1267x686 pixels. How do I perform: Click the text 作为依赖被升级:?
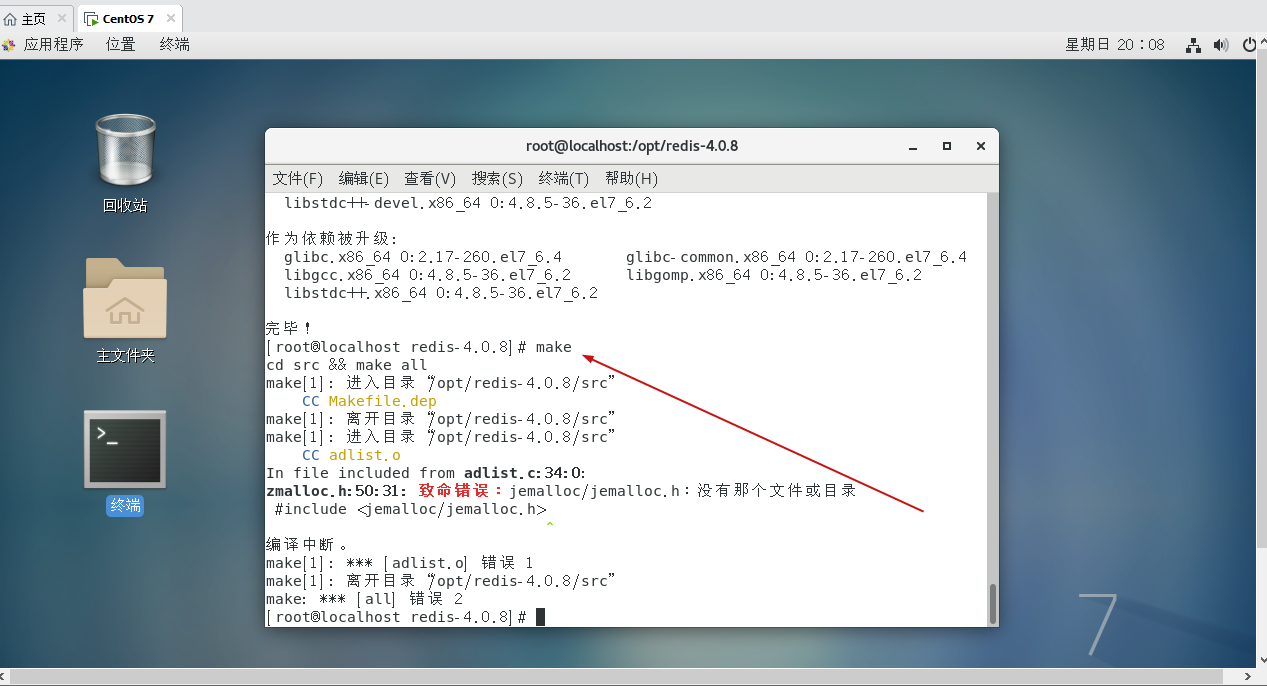(332, 239)
